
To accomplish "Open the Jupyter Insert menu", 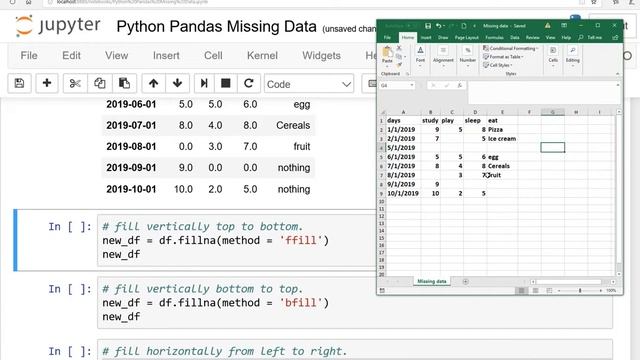I will pos(166,56).
